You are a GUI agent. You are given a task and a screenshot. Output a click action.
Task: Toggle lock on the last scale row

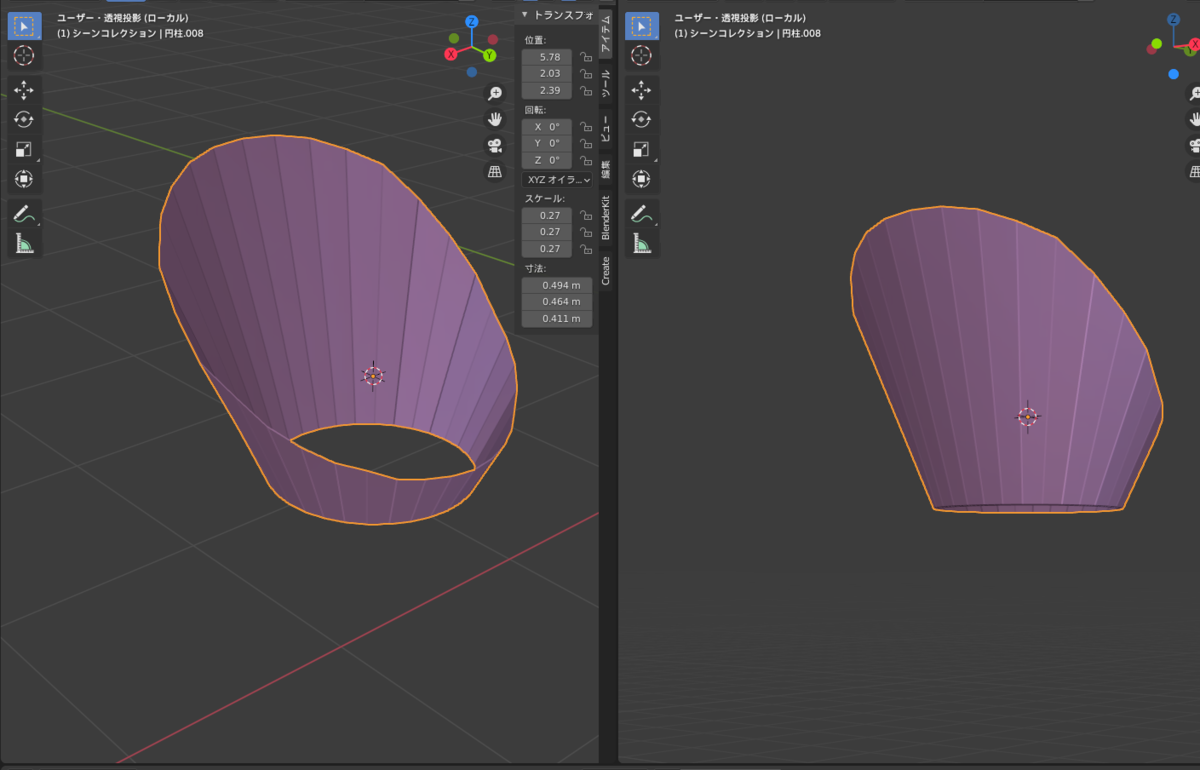tap(586, 249)
